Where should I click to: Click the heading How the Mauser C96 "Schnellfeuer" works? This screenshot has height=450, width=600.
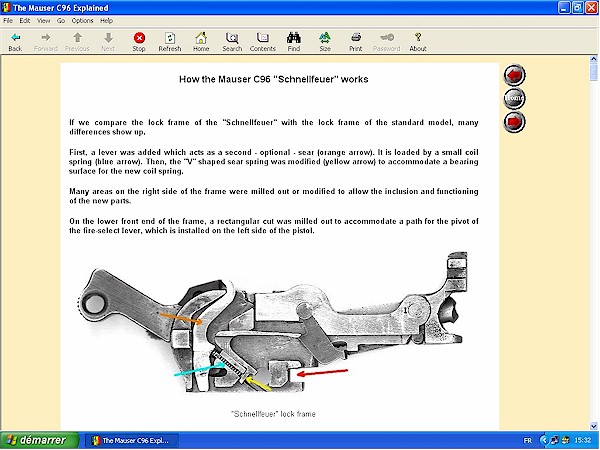click(x=274, y=80)
